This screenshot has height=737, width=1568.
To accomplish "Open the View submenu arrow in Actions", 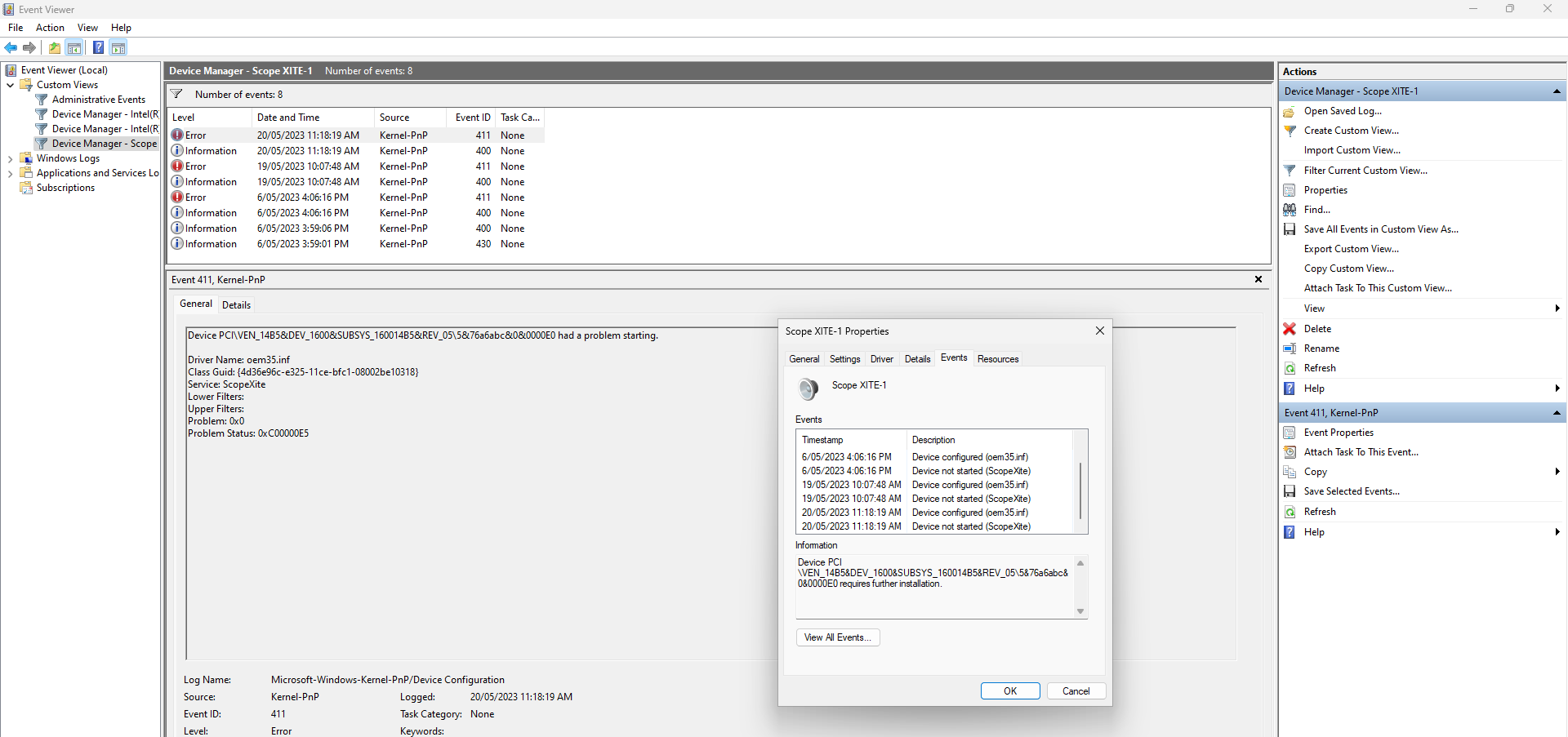I will [1557, 309].
